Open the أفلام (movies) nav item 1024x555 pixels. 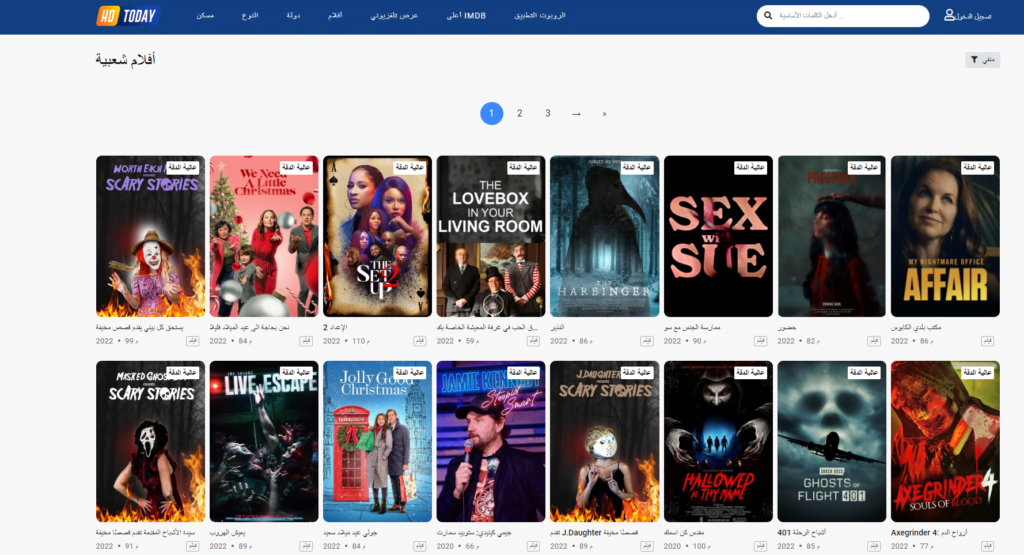[x=336, y=16]
